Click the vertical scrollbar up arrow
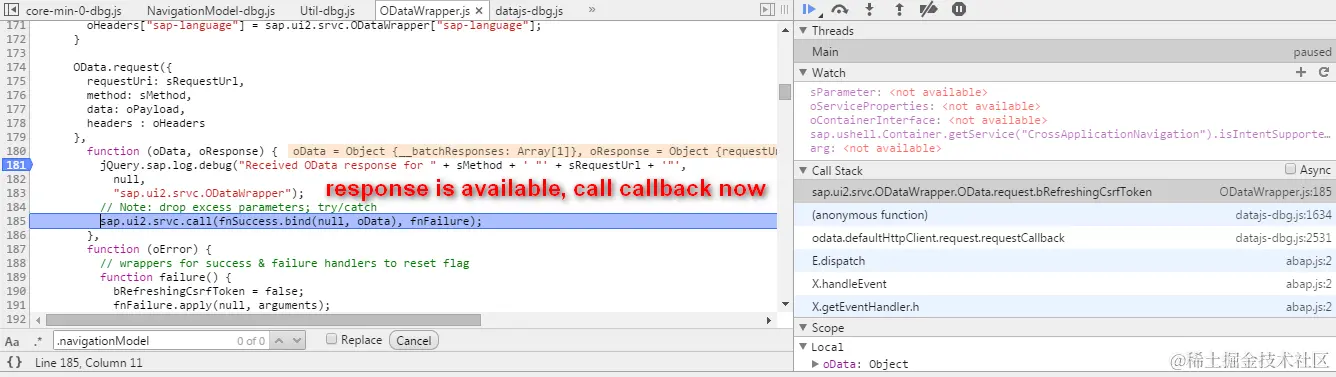Viewport: 1336px width, 377px height. pyautogui.click(x=785, y=27)
